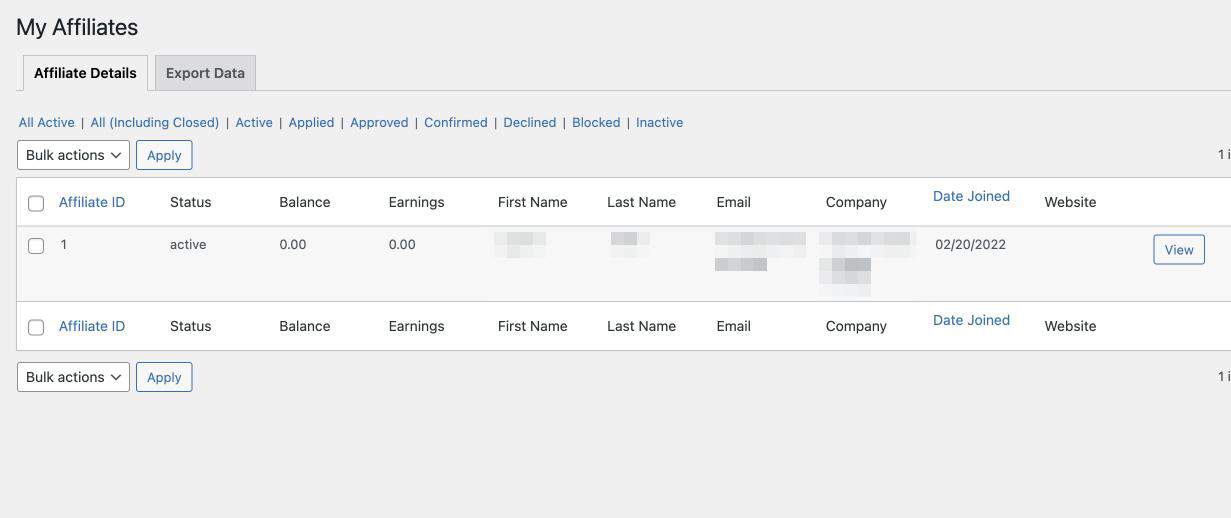Sort by Date Joined column header
This screenshot has width=1231, height=518.
[x=971, y=196]
